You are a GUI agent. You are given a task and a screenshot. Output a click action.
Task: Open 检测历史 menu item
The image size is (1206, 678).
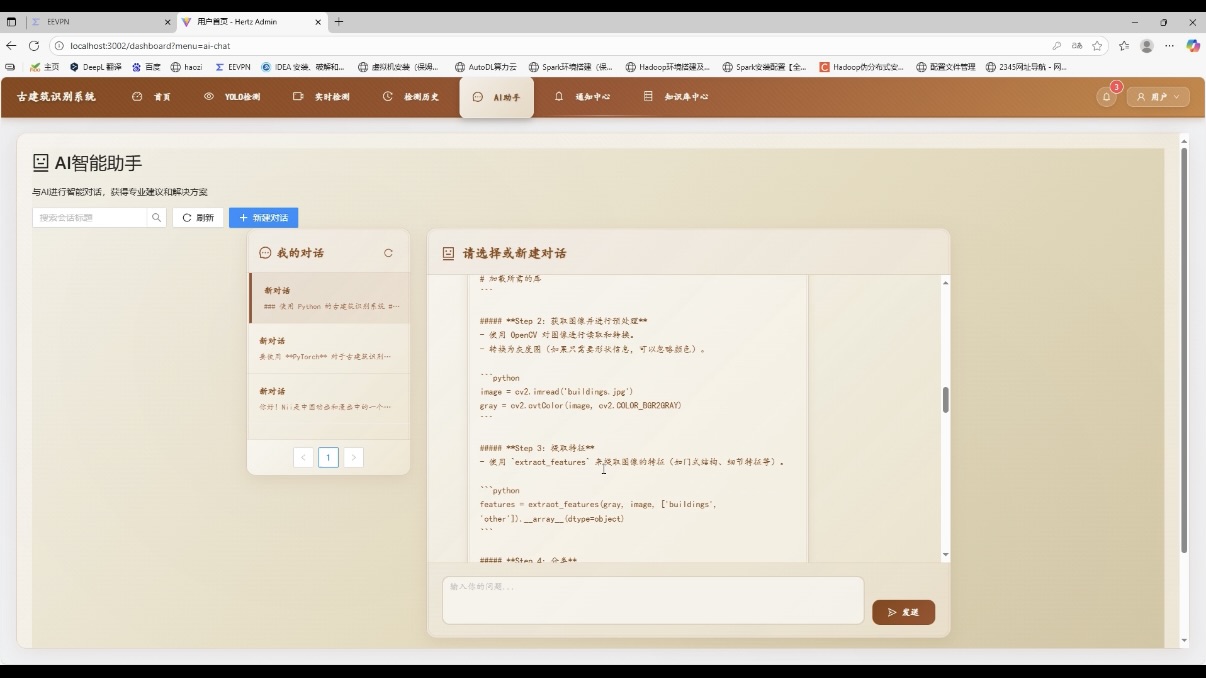[x=410, y=97]
